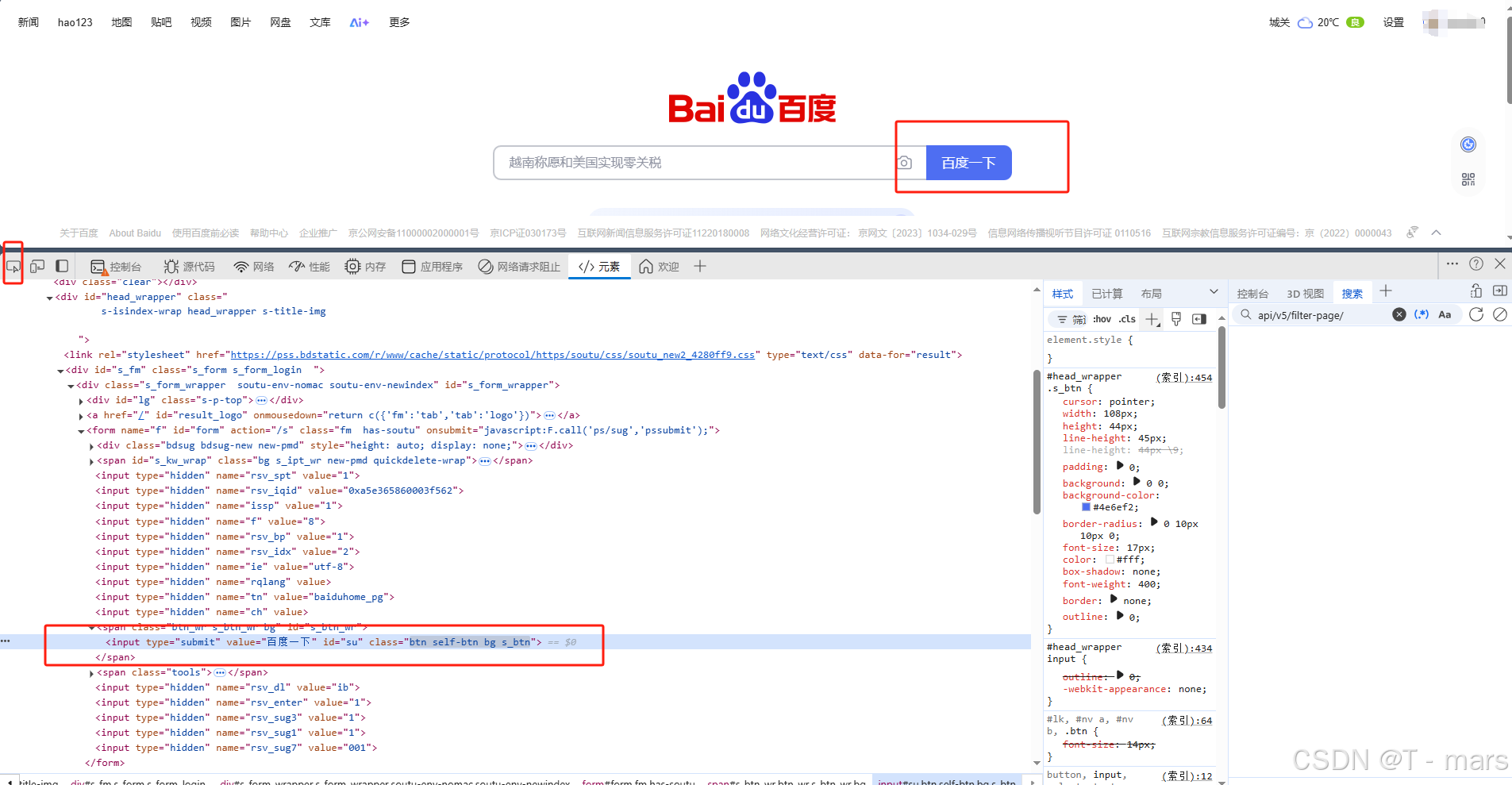Viewport: 1512px width, 785px height.
Task: Toggle regular expression search option
Action: (x=1422, y=314)
